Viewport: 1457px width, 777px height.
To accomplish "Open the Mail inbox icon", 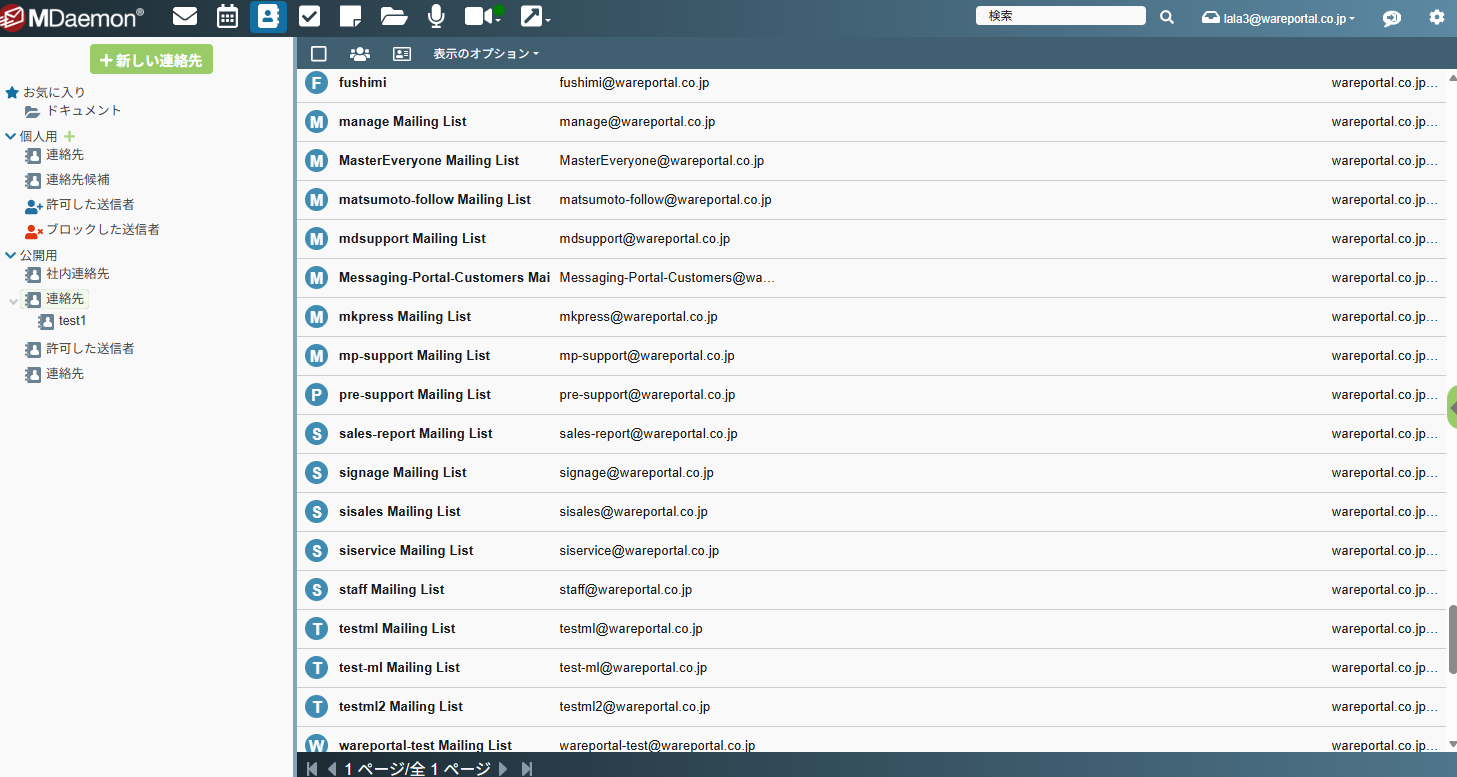I will tap(185, 16).
